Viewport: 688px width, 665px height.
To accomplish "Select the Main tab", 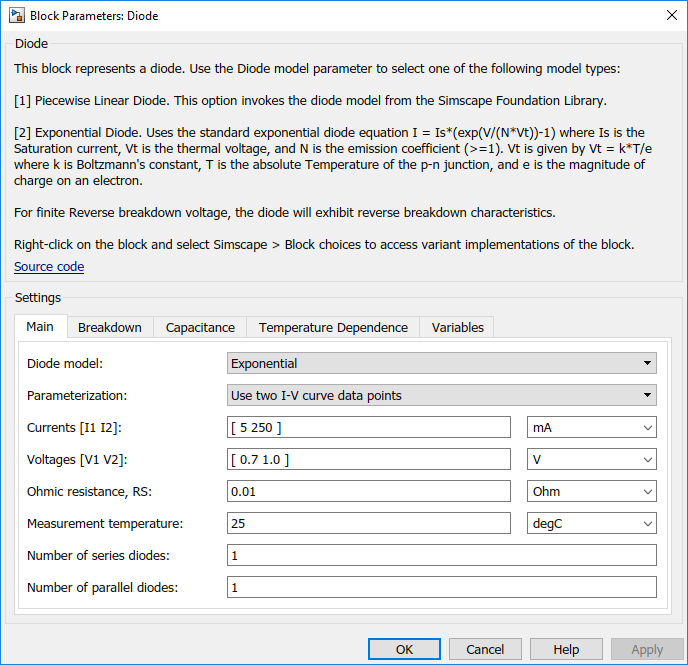I will [x=40, y=327].
